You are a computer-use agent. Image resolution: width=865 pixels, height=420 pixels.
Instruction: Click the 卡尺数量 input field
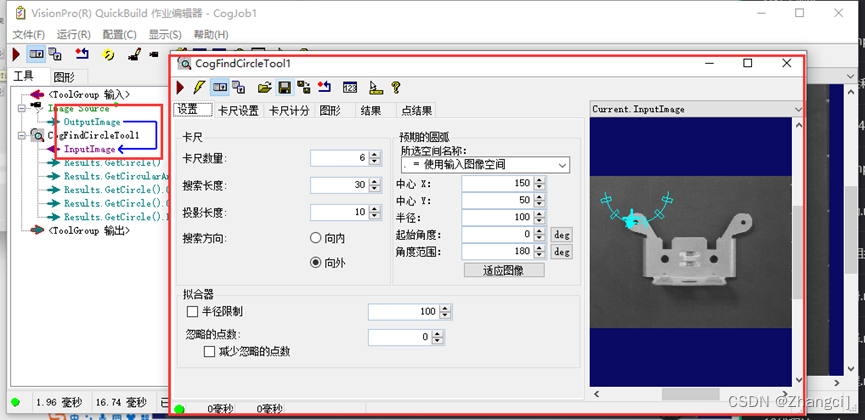click(x=339, y=158)
